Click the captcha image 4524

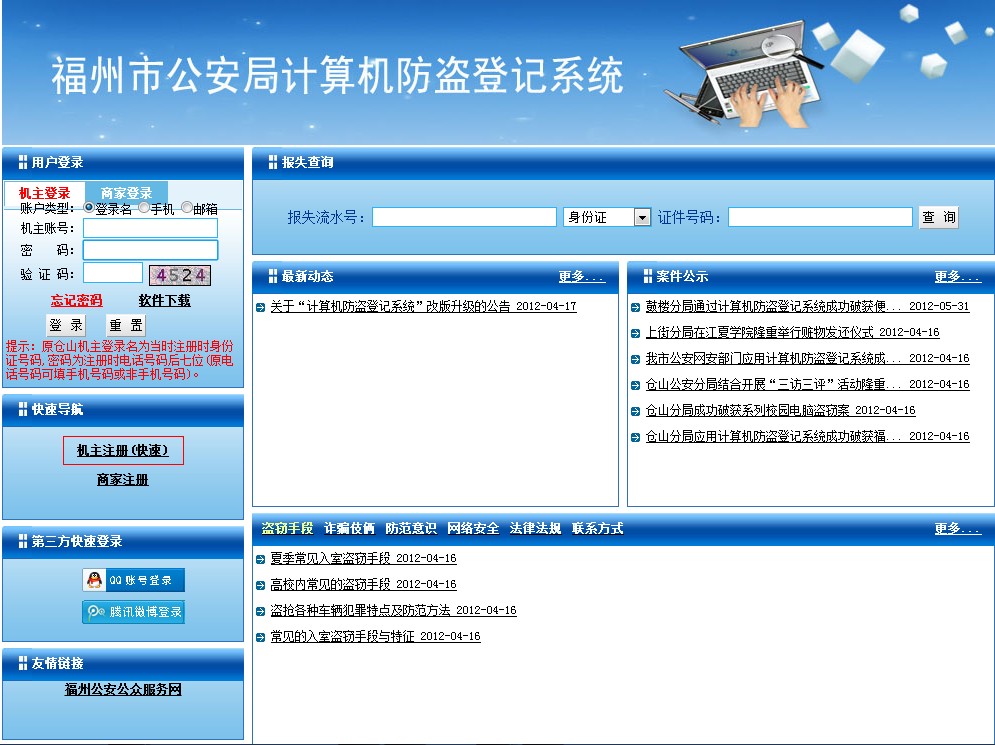[180, 275]
